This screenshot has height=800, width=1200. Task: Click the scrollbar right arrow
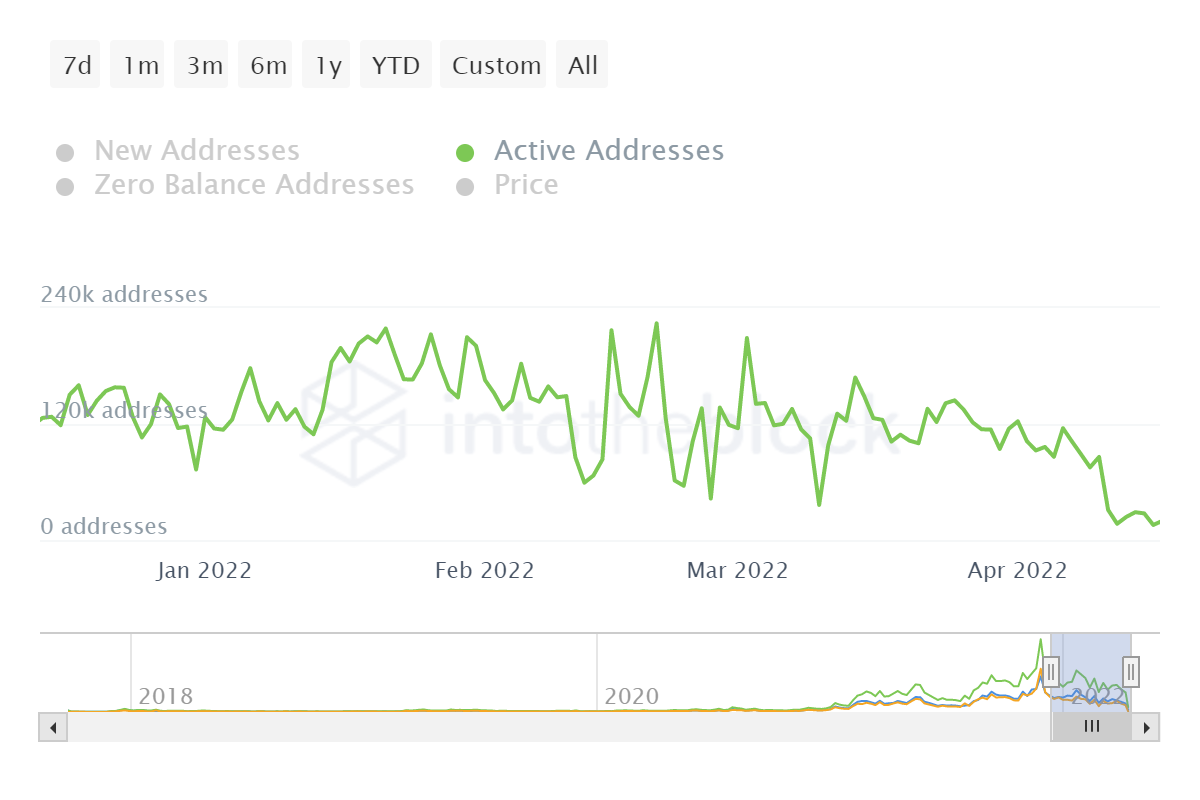click(x=1147, y=727)
